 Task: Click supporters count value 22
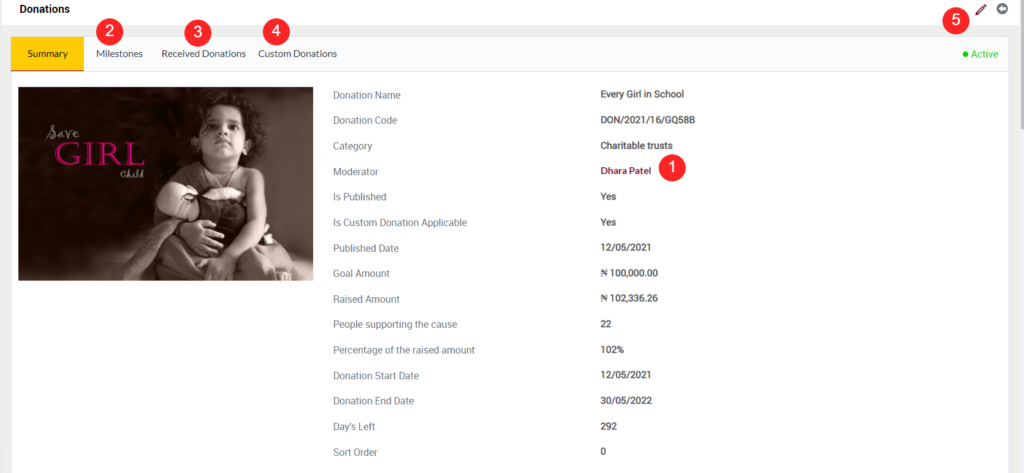click(x=606, y=324)
